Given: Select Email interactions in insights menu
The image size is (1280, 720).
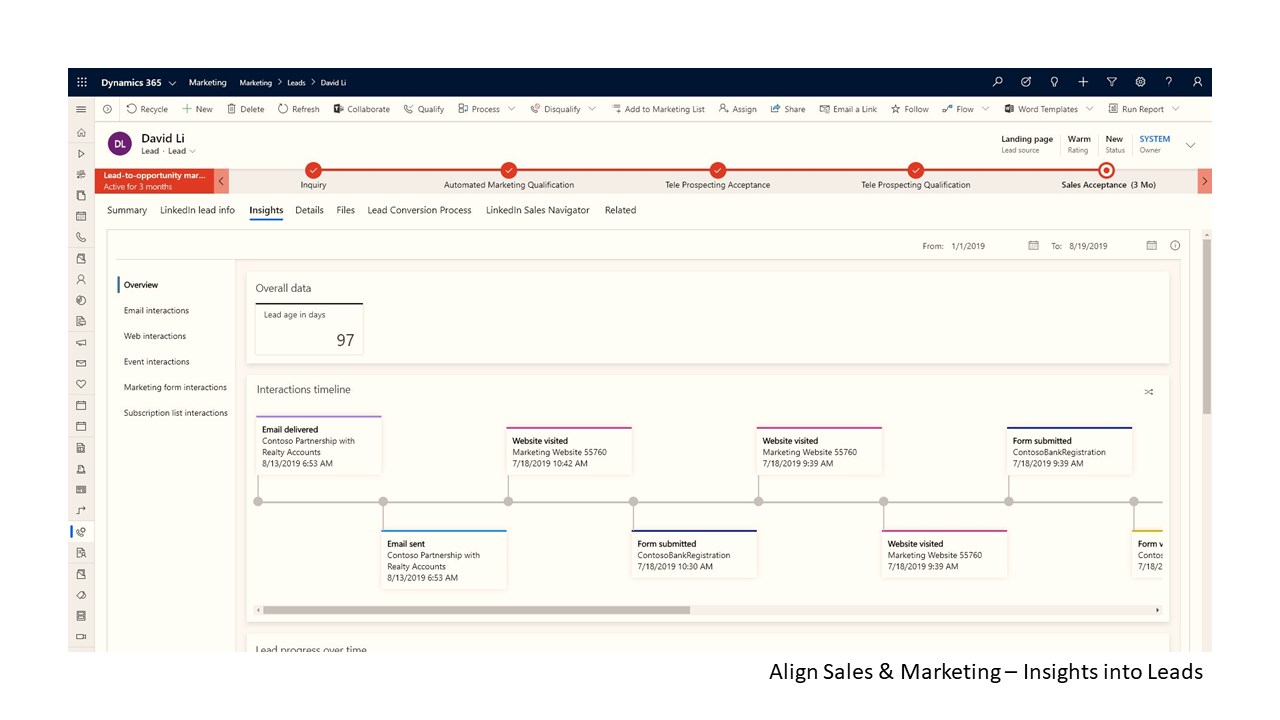Looking at the screenshot, I should pyautogui.click(x=156, y=311).
